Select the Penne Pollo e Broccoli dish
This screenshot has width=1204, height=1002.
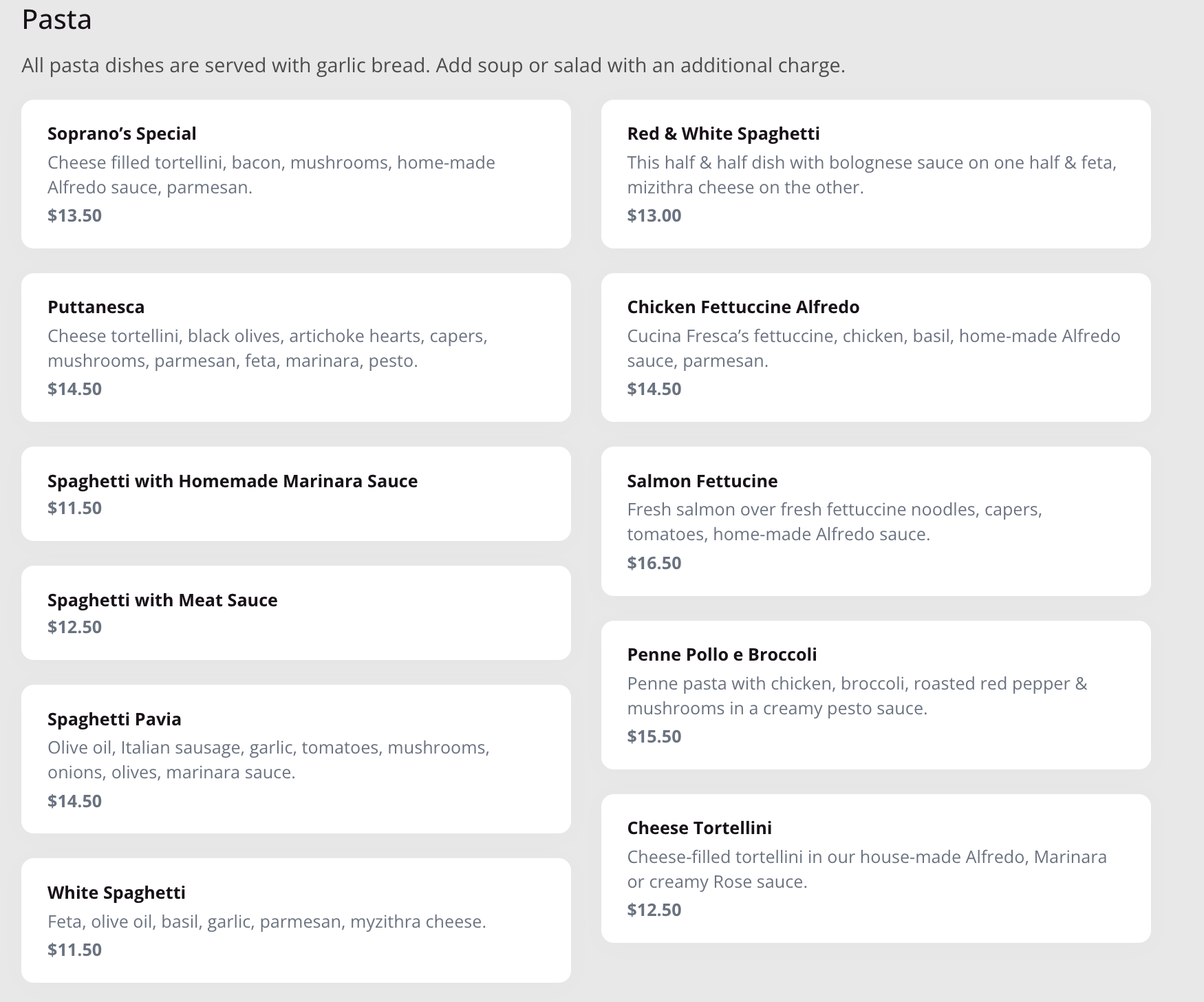pyautogui.click(x=875, y=694)
